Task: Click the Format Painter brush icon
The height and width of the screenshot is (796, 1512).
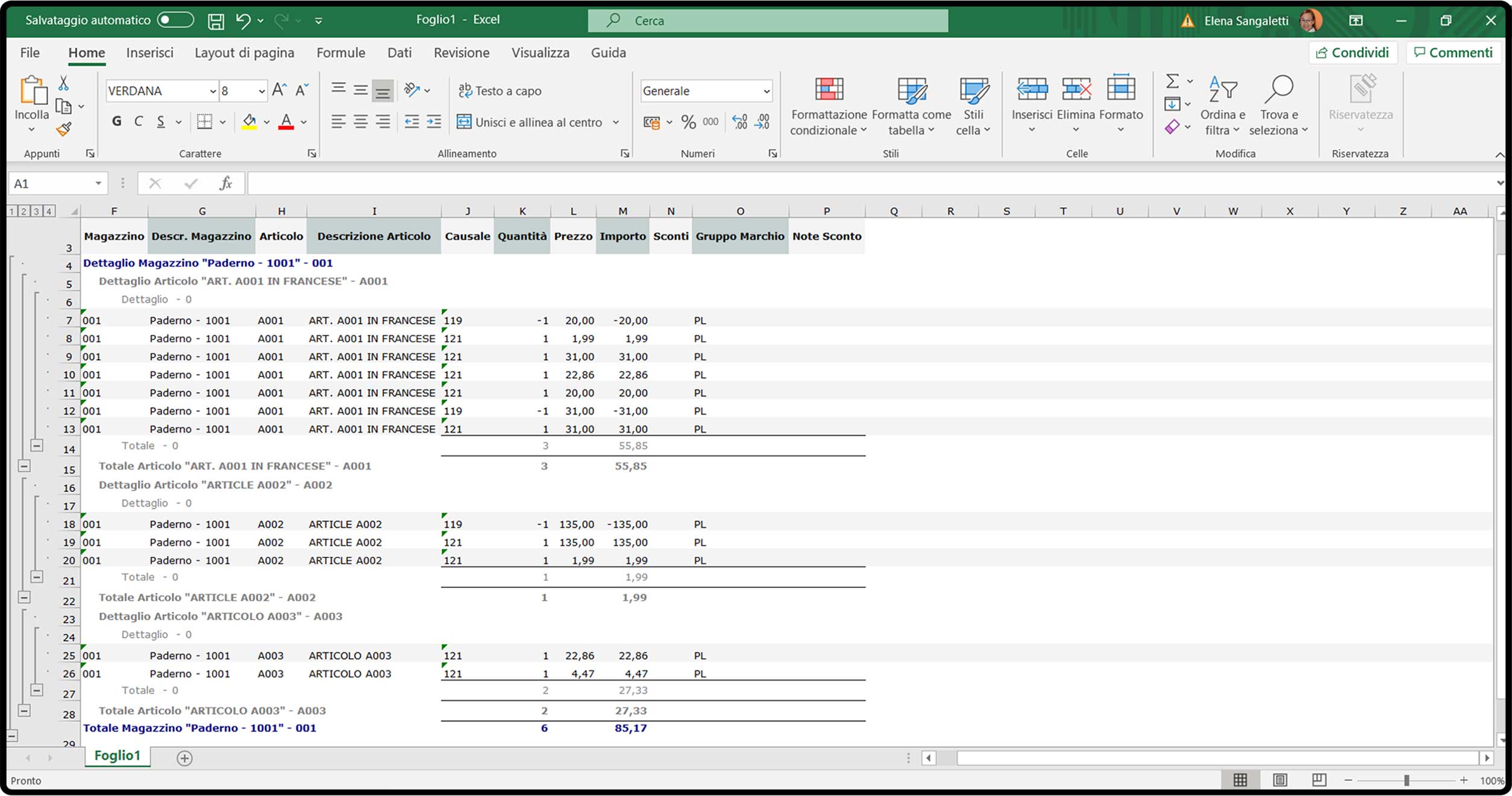Action: 63,129
